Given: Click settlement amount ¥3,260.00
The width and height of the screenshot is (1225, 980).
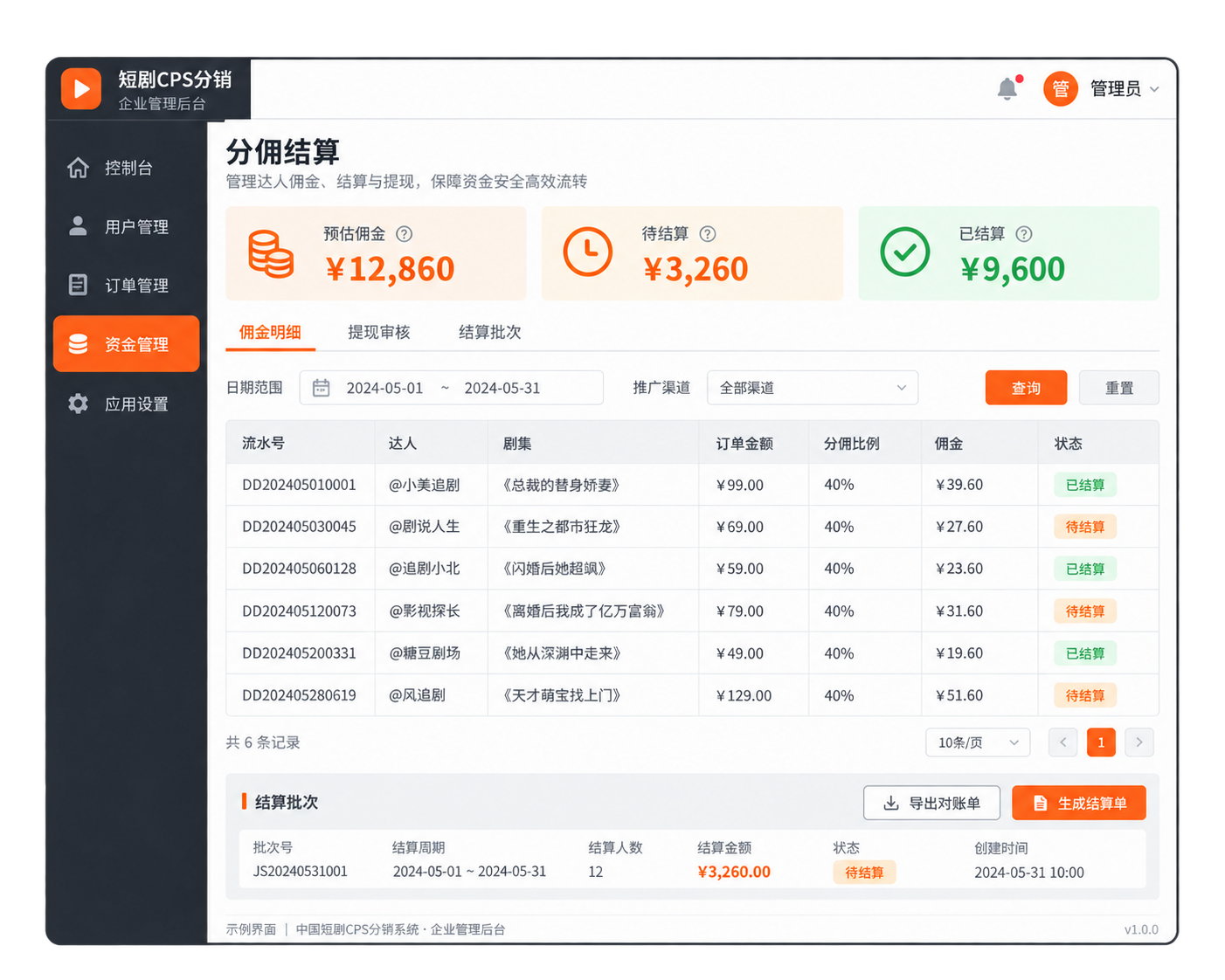Looking at the screenshot, I should (734, 872).
